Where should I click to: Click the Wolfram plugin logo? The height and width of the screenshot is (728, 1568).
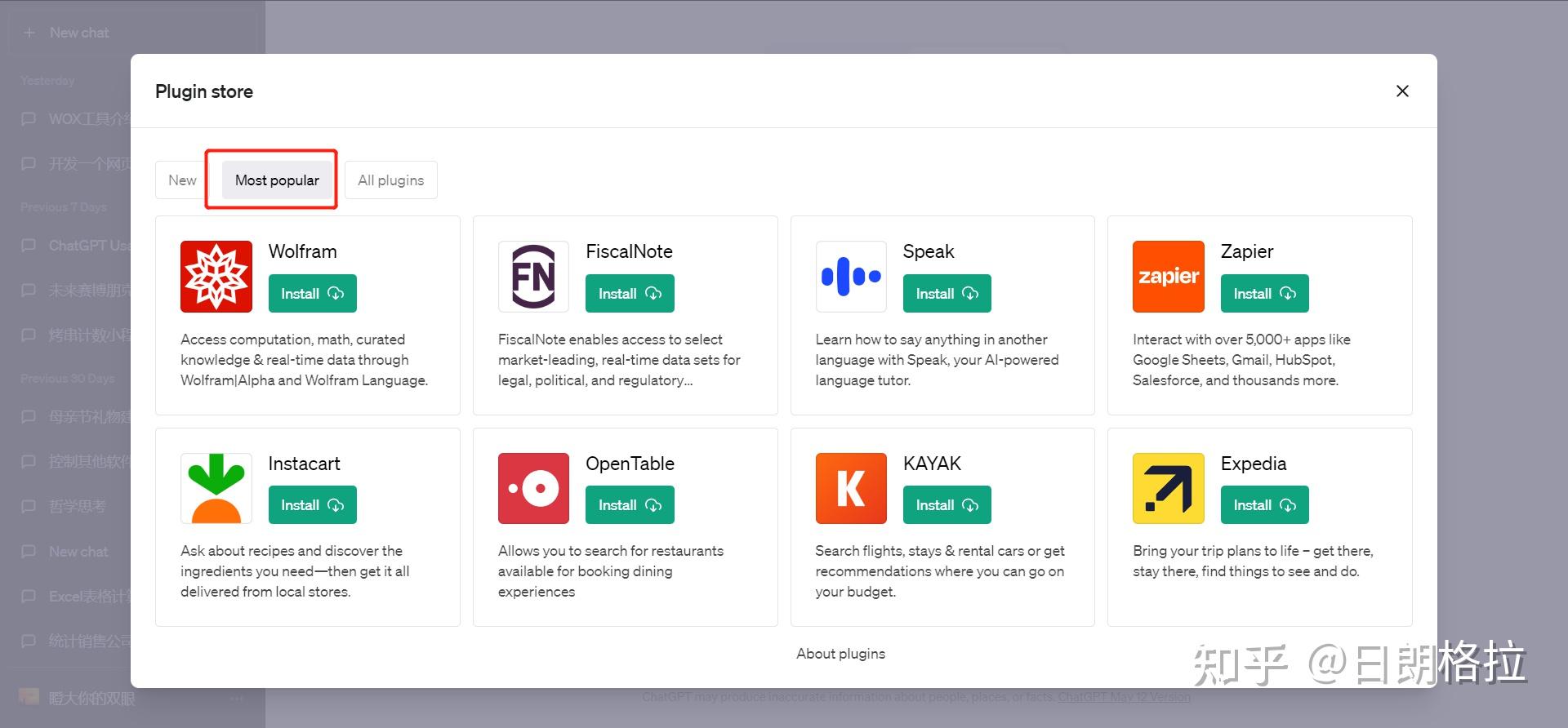(x=216, y=277)
